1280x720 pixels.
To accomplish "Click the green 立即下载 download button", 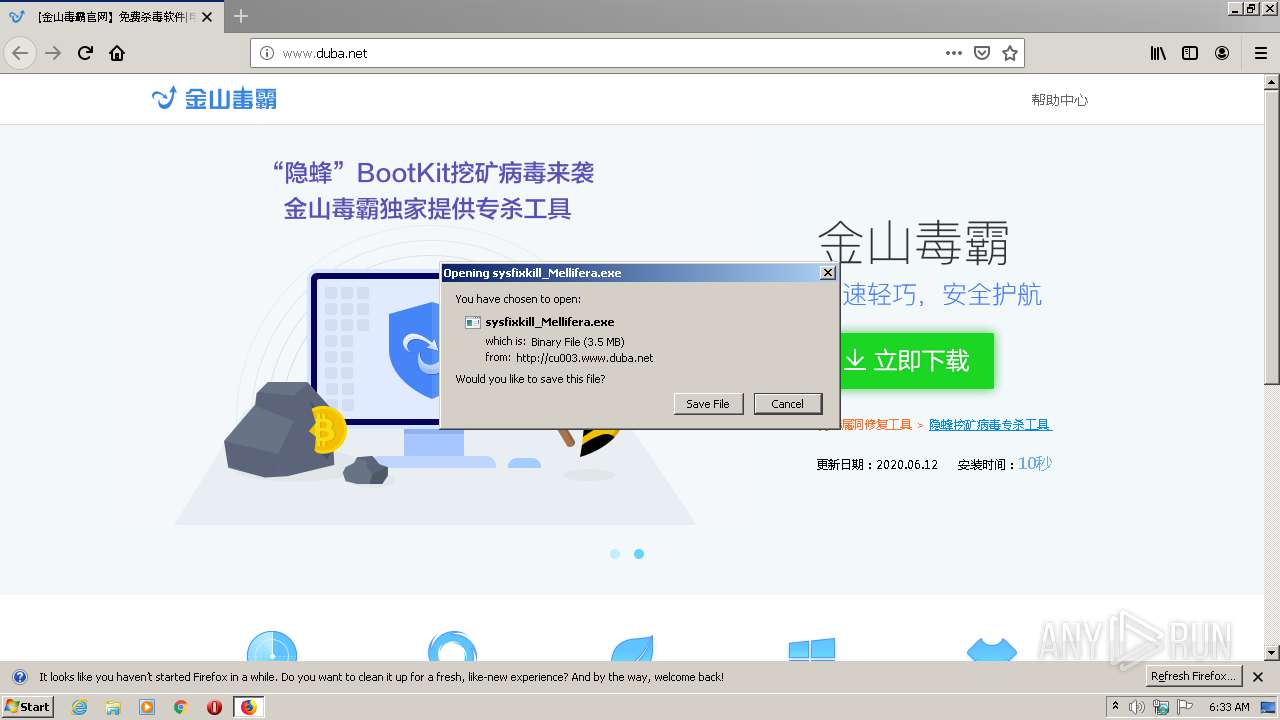I will [916, 361].
